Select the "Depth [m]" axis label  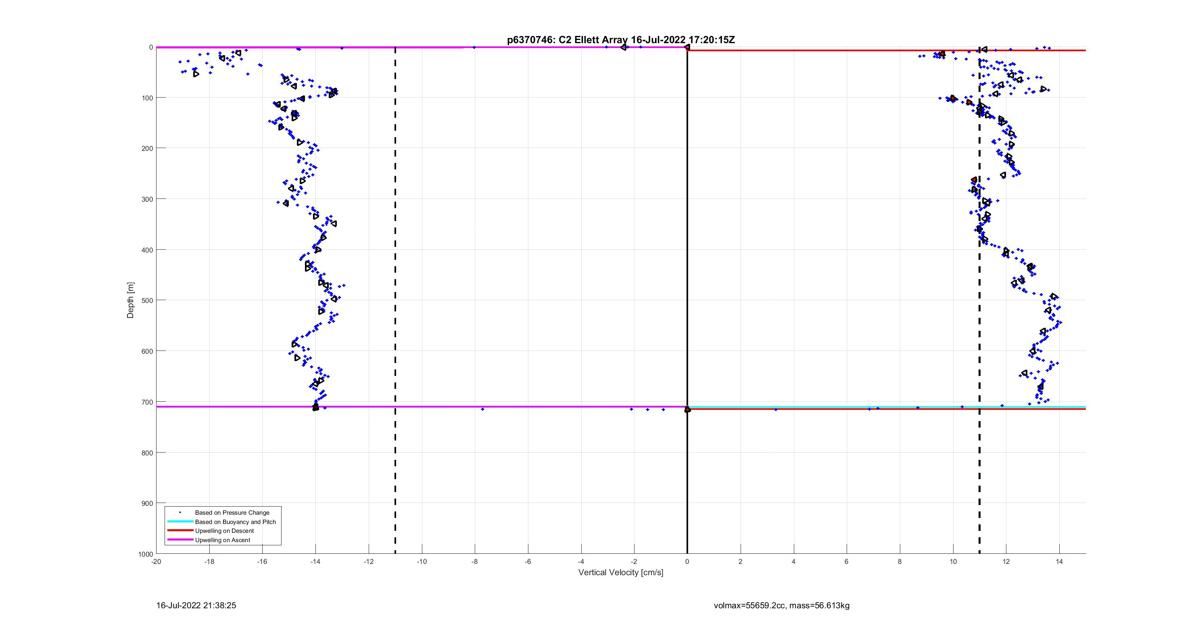131,300
